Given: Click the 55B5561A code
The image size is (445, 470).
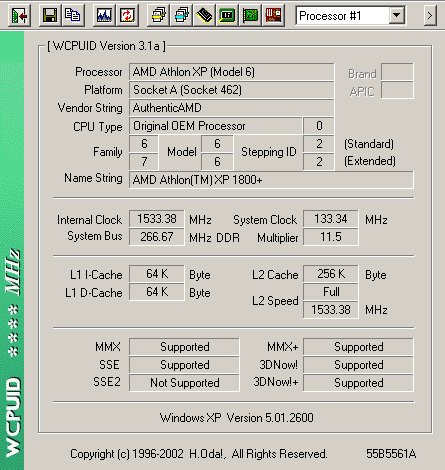Looking at the screenshot, I should (x=391, y=454).
